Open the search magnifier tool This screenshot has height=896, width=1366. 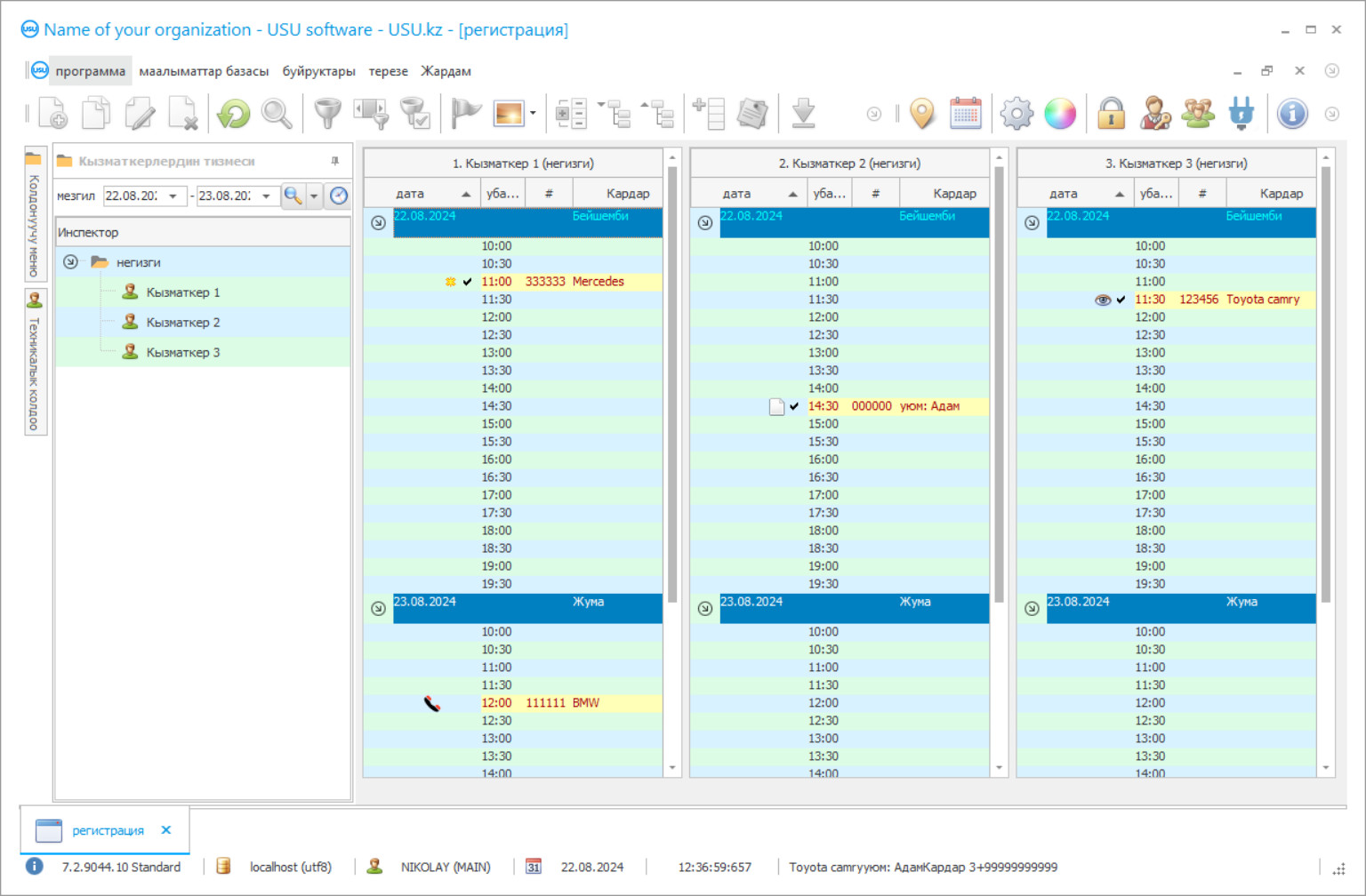tap(277, 114)
